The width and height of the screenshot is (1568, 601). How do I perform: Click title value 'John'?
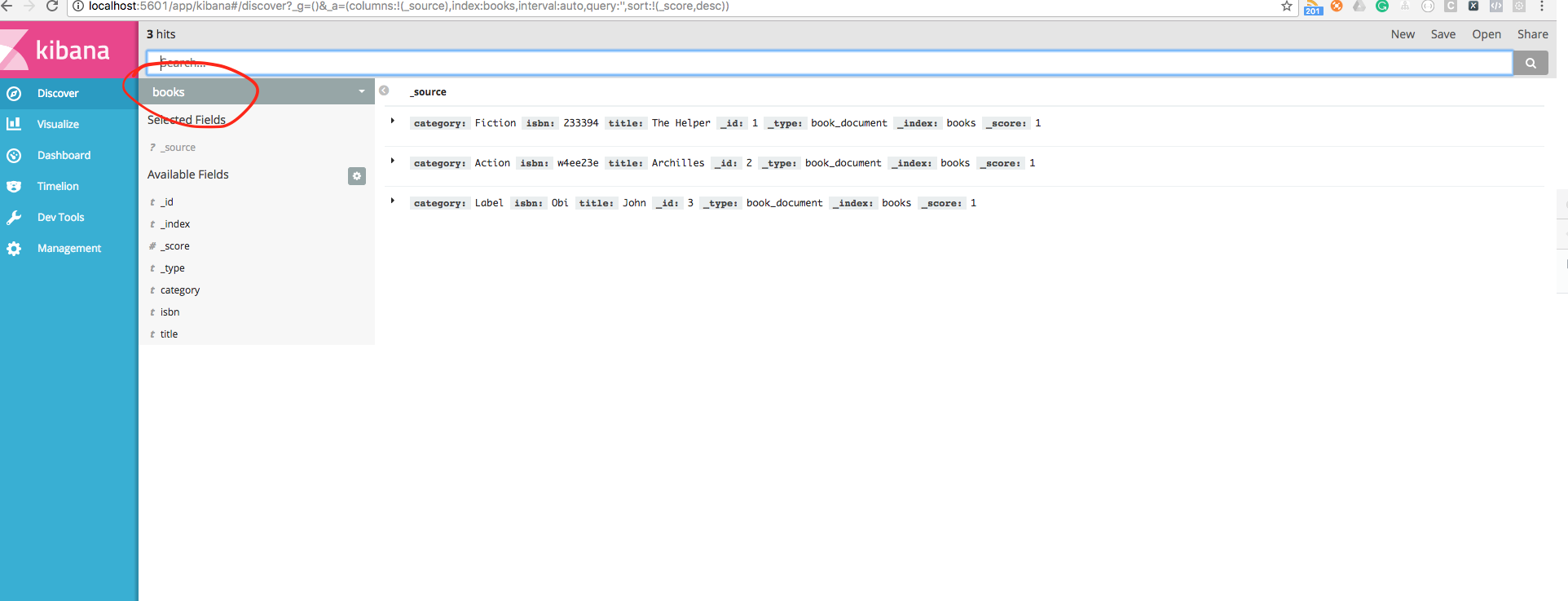[634, 203]
